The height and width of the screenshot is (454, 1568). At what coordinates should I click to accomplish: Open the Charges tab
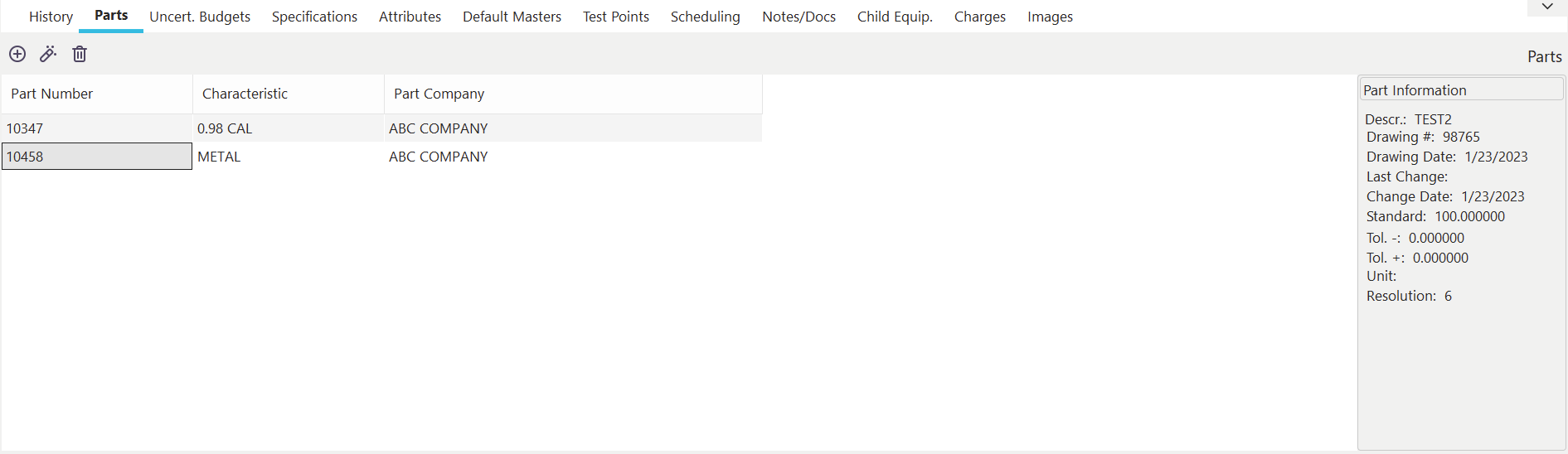click(979, 17)
